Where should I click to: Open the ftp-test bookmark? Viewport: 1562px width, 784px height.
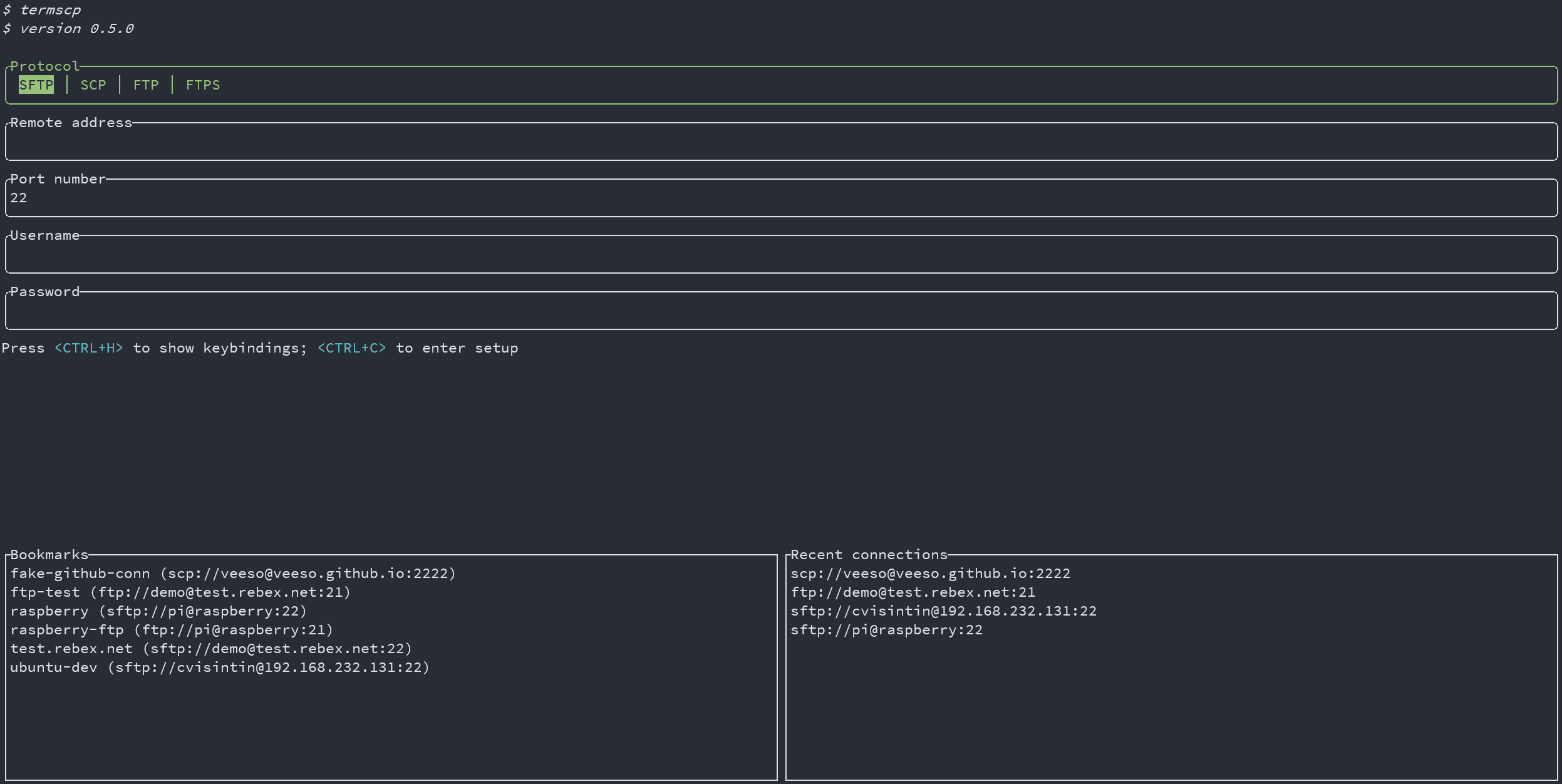(180, 592)
